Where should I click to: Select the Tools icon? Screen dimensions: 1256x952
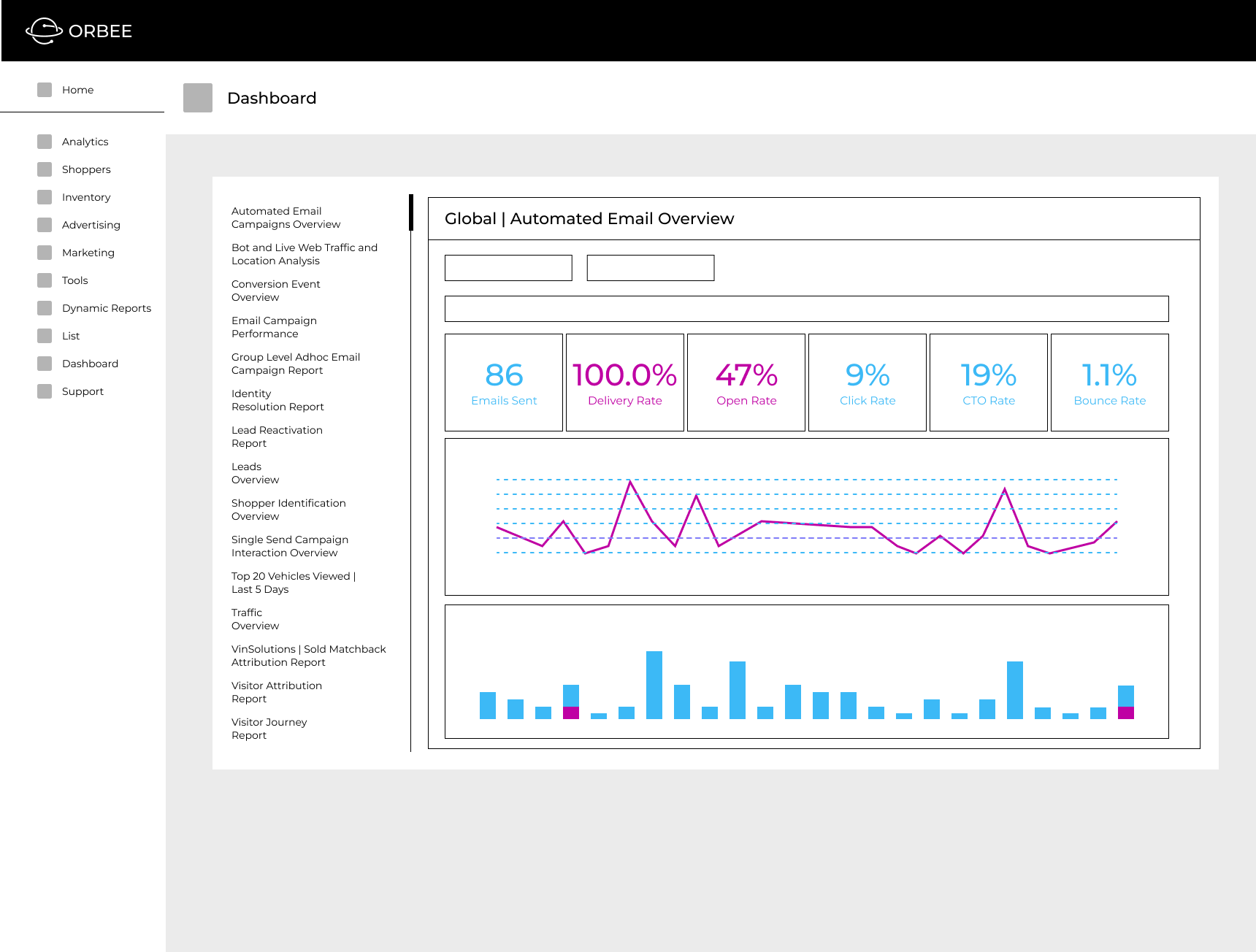[44, 280]
